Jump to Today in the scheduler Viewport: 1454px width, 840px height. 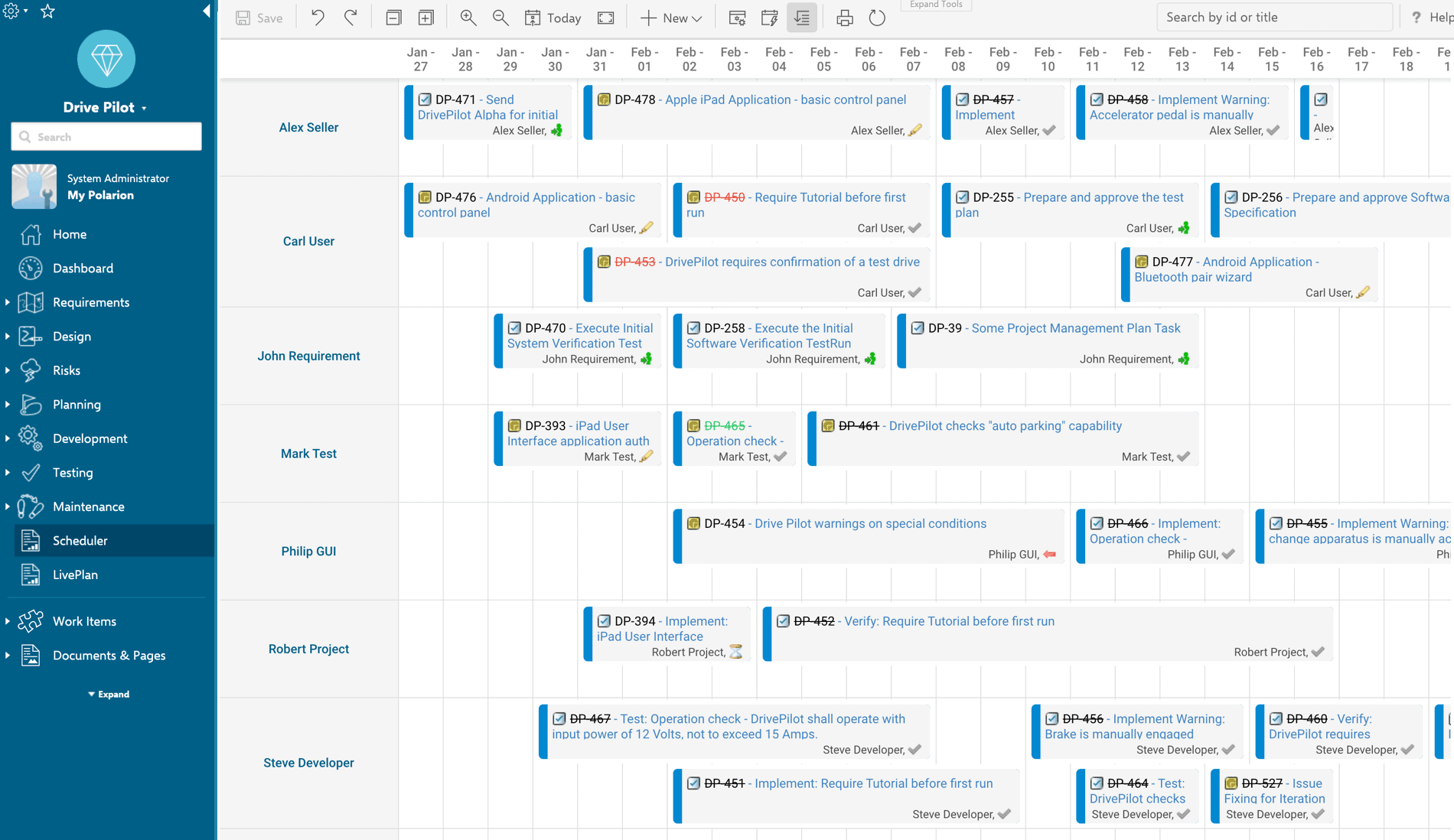click(553, 18)
